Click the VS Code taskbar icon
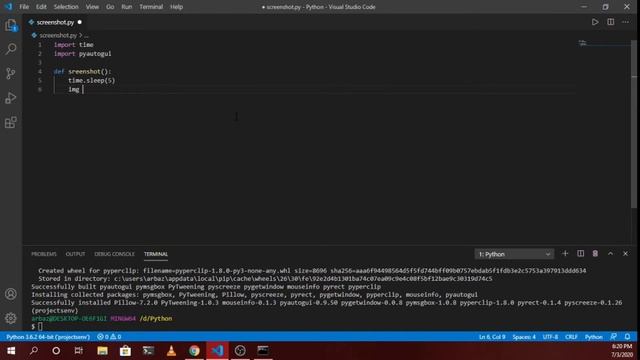 (x=217, y=351)
